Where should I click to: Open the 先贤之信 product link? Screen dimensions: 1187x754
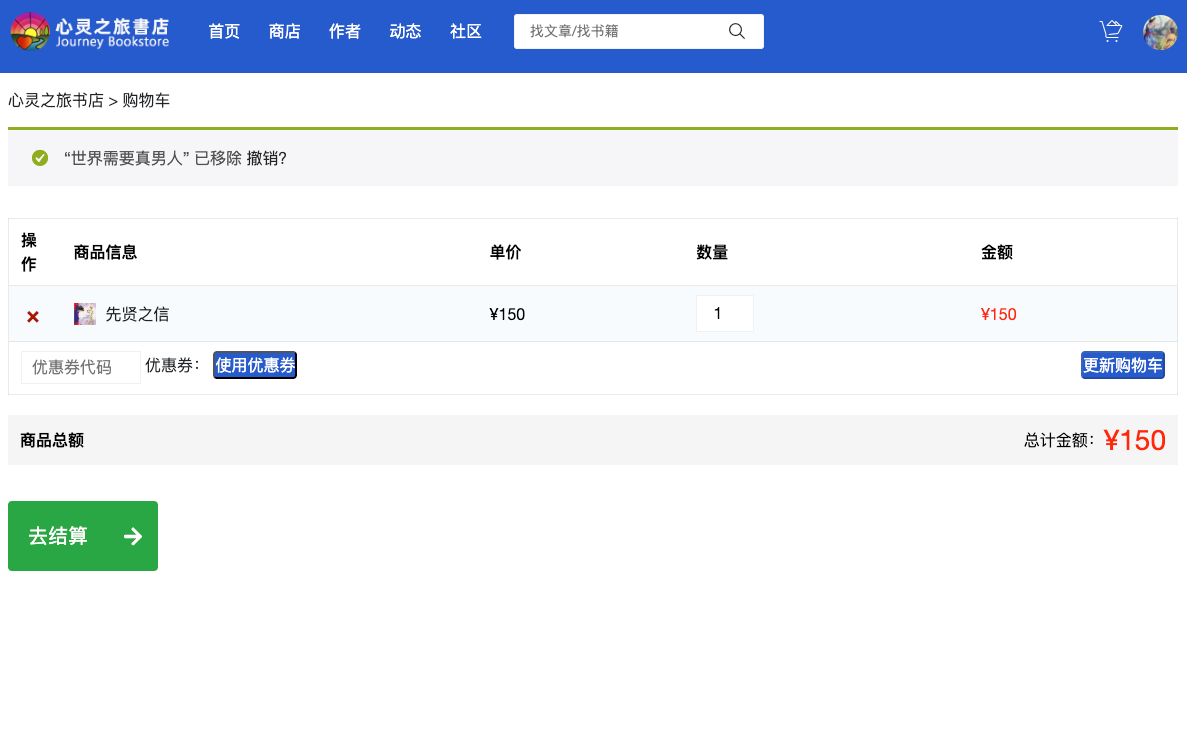[137, 314]
